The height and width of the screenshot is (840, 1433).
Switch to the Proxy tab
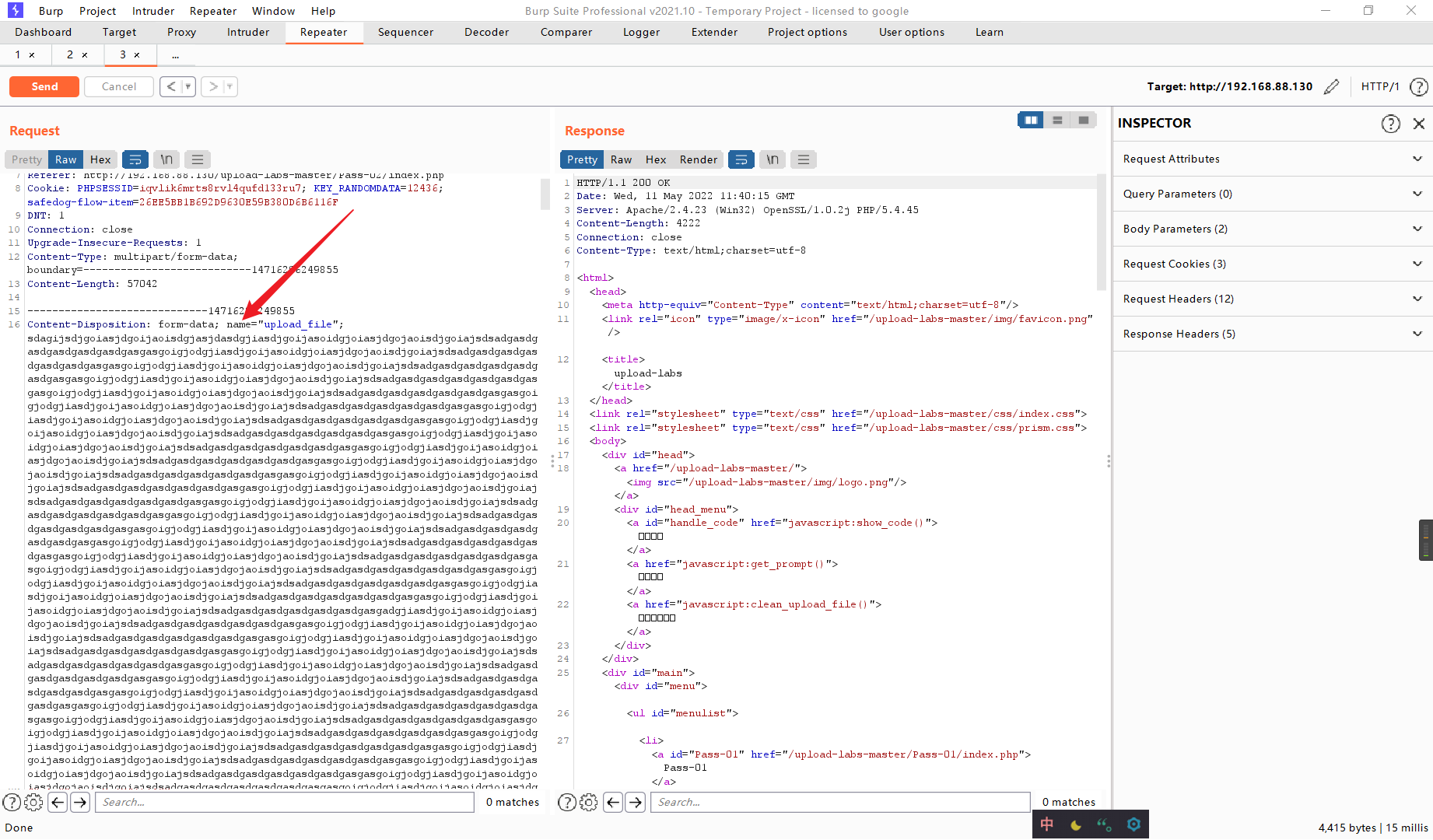tap(181, 32)
